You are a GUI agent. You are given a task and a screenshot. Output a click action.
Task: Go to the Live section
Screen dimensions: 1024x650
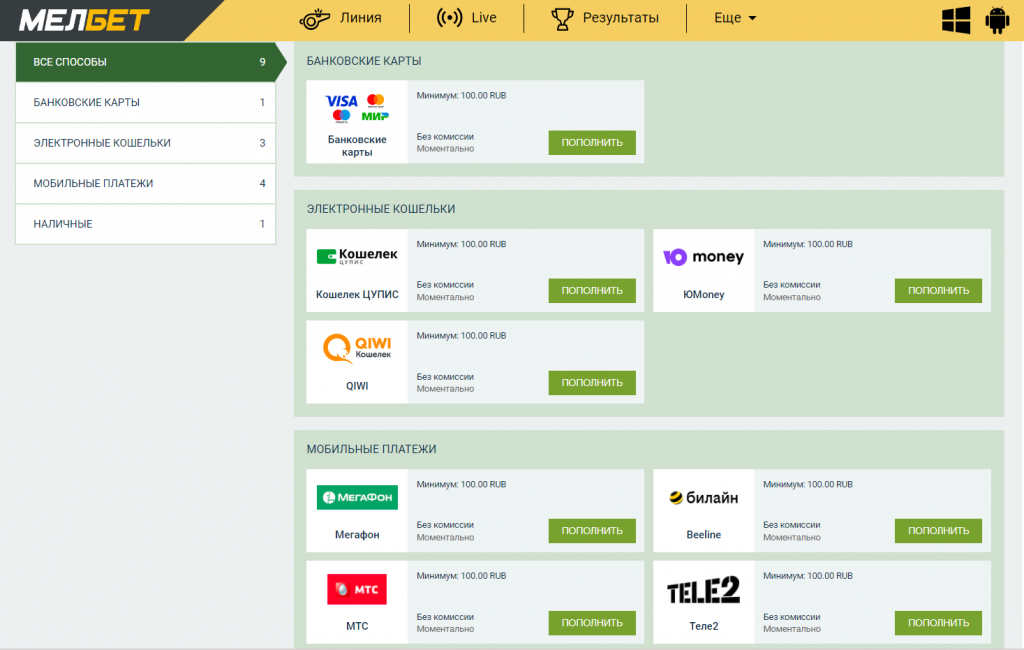point(484,18)
